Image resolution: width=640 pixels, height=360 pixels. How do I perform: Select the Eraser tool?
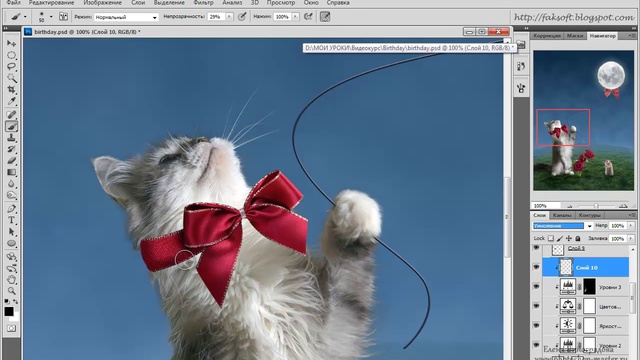point(11,161)
